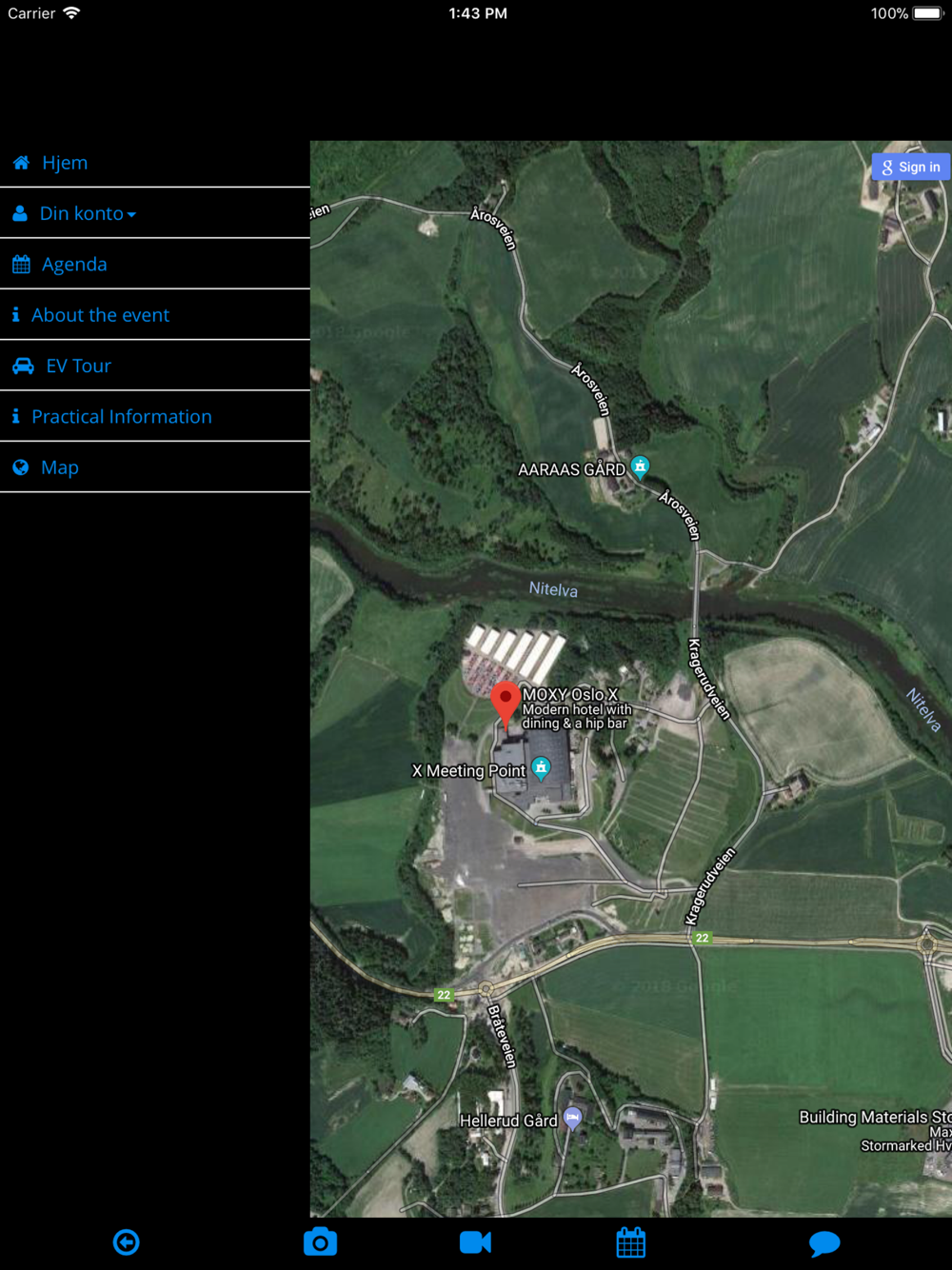Go to Hjem menu item

coord(155,163)
